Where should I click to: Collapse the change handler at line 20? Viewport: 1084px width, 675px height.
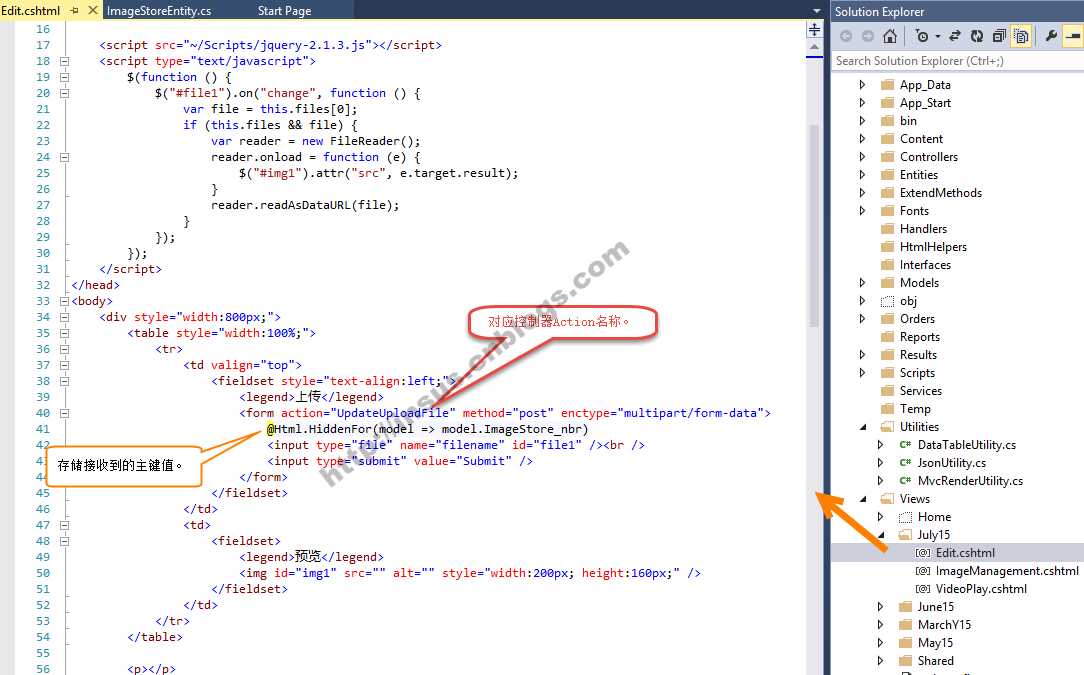(64, 93)
